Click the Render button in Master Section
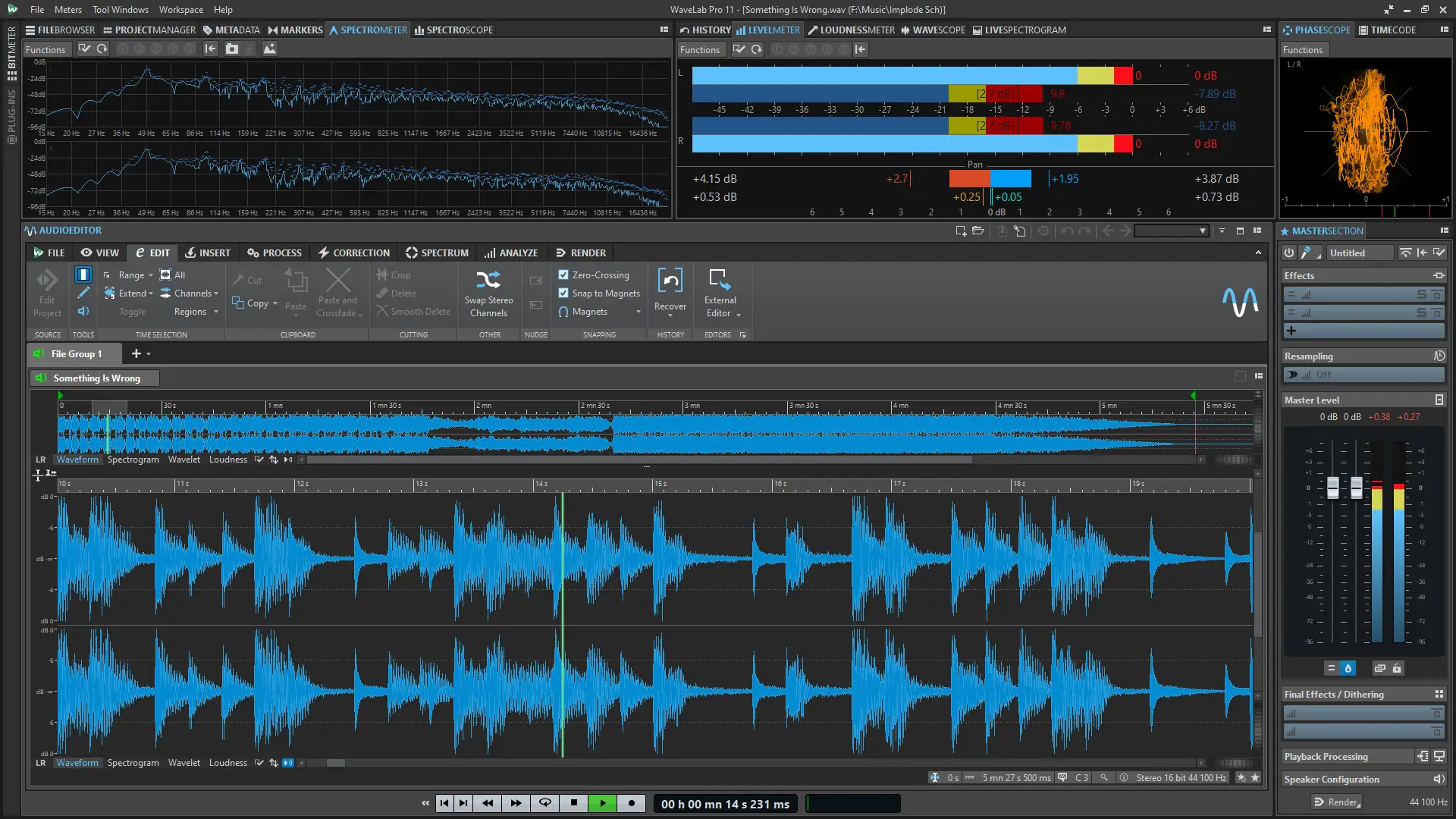The image size is (1456, 819). (x=1336, y=802)
